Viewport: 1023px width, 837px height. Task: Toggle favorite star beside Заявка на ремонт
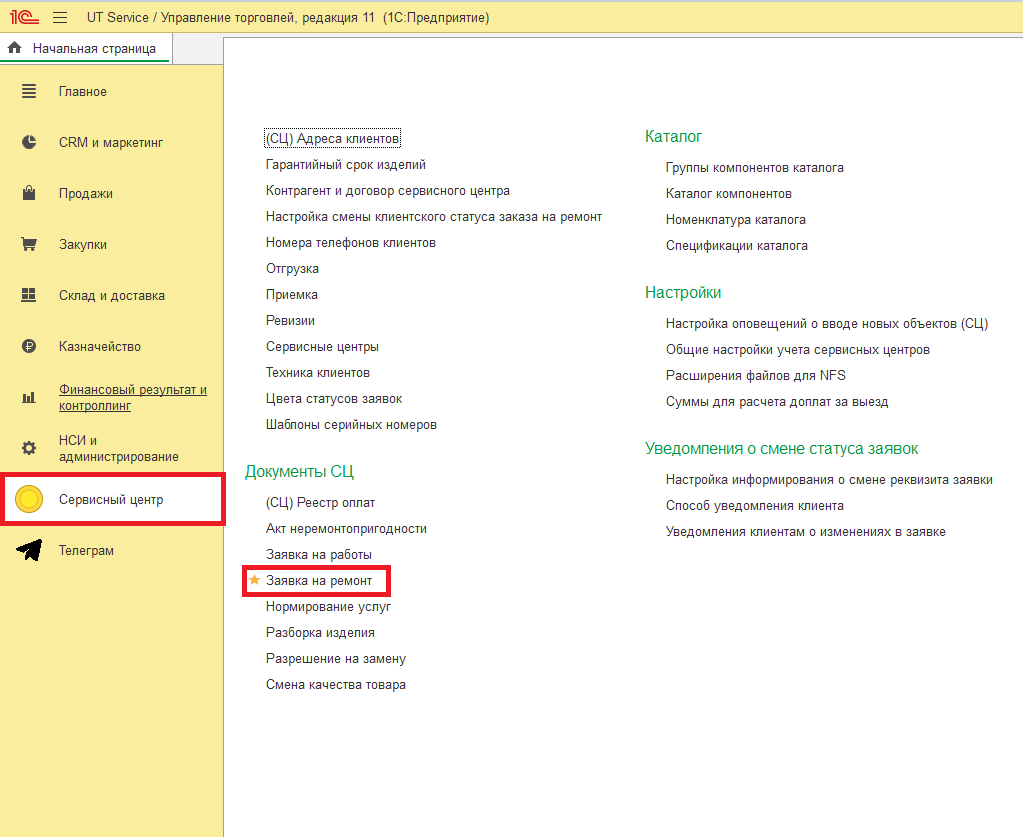254,580
